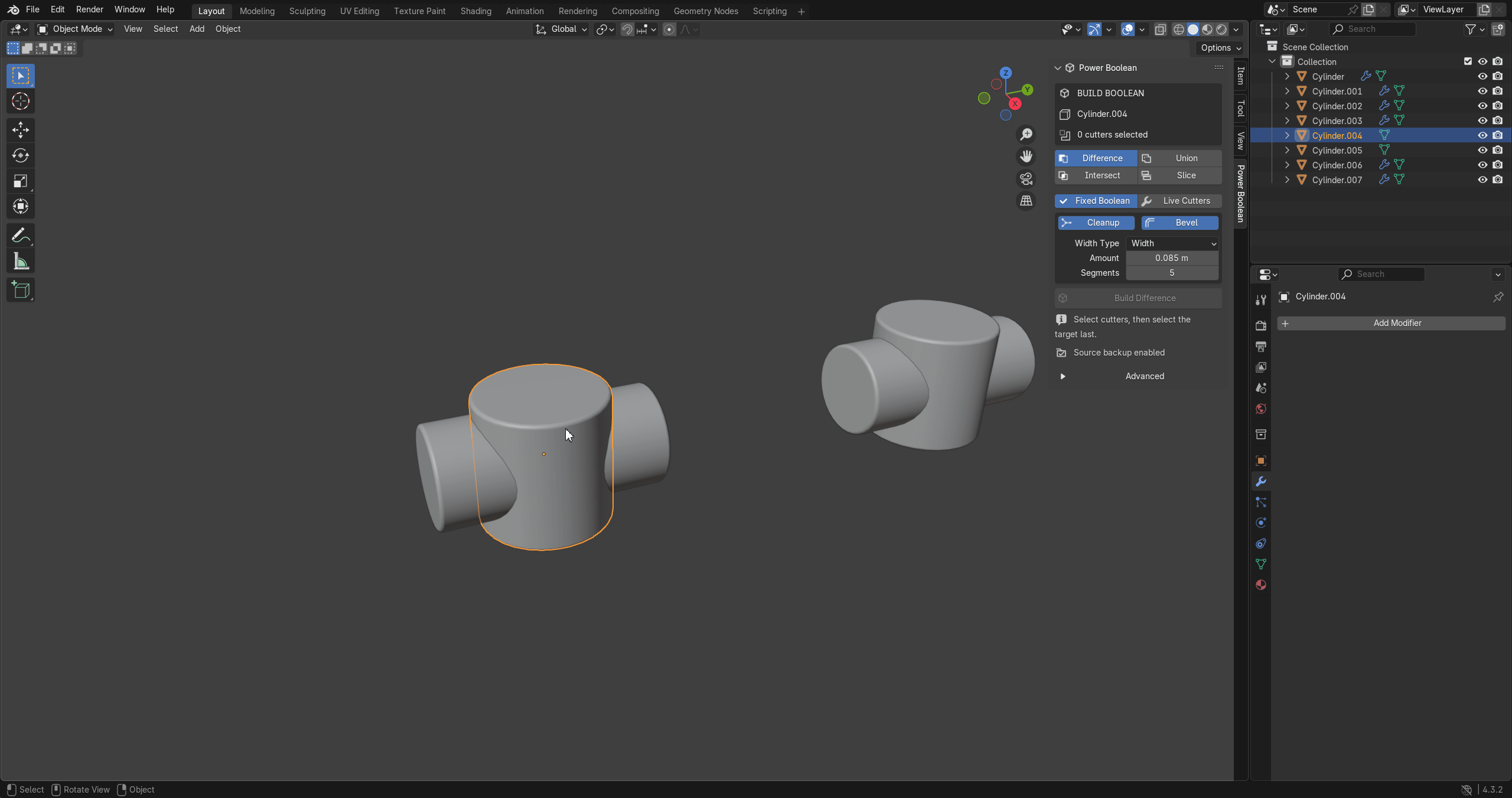Disable Cylinder.006 in renders camera icon
Image resolution: width=1512 pixels, height=798 pixels.
pyautogui.click(x=1498, y=165)
